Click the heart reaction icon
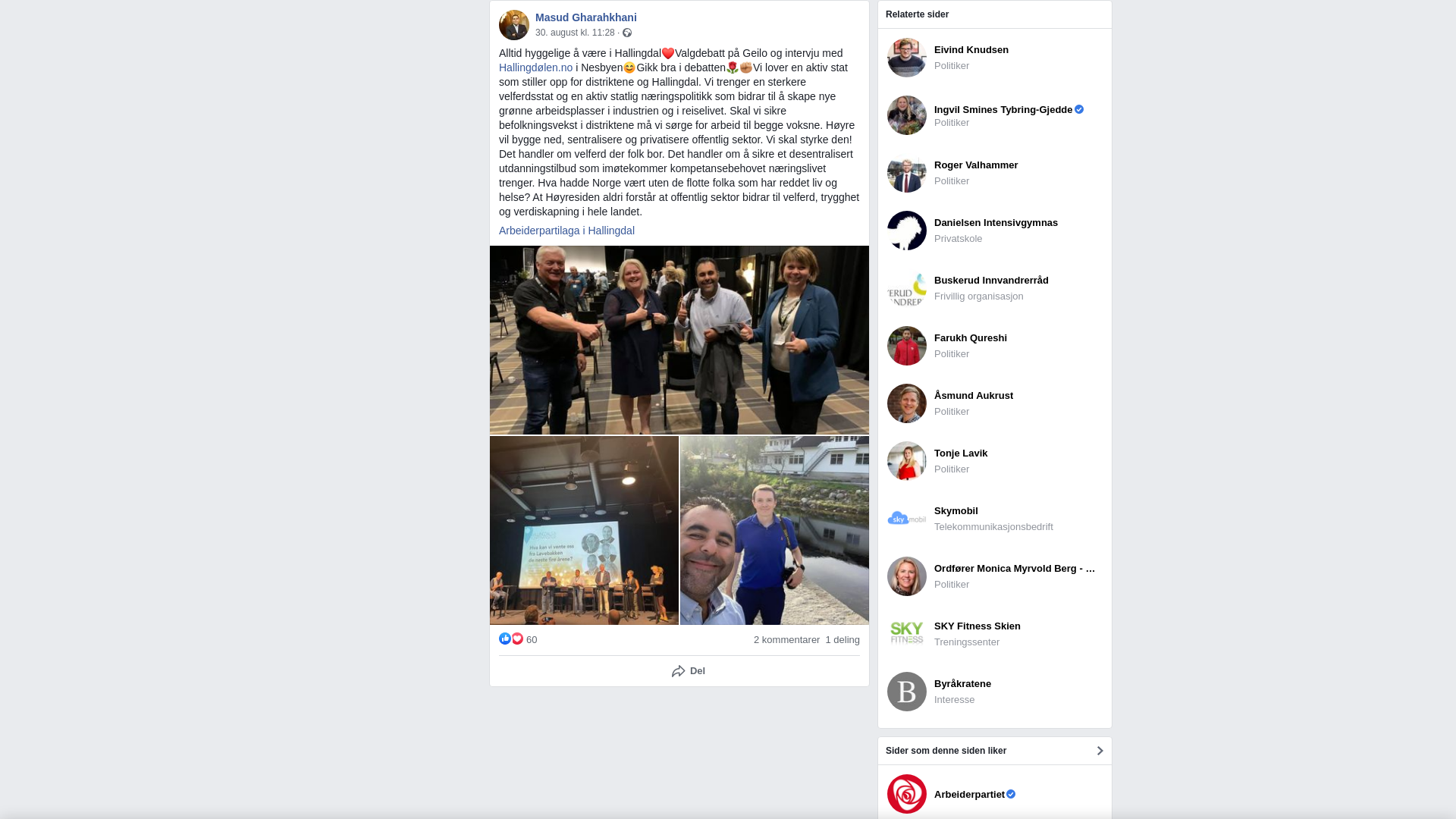Screen dimensions: 1456x819 point(517,639)
